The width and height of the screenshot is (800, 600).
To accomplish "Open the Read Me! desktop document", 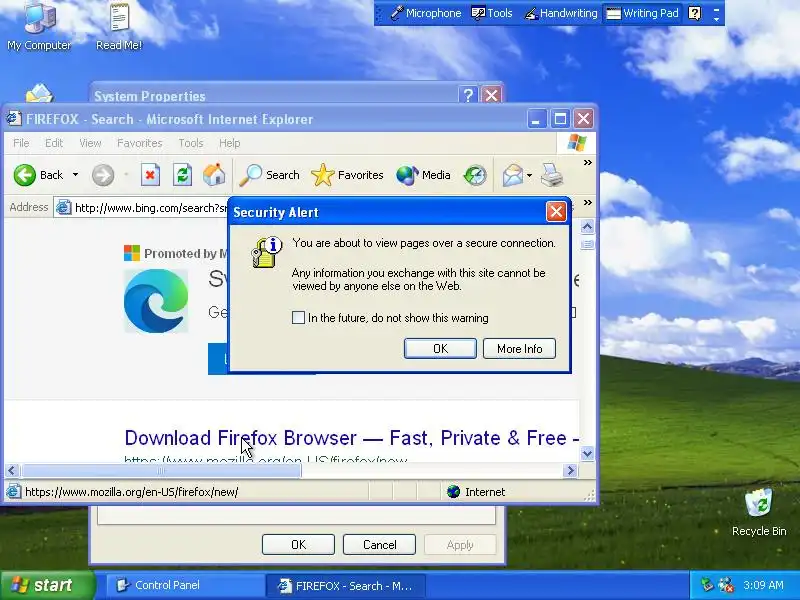I will pos(119,27).
